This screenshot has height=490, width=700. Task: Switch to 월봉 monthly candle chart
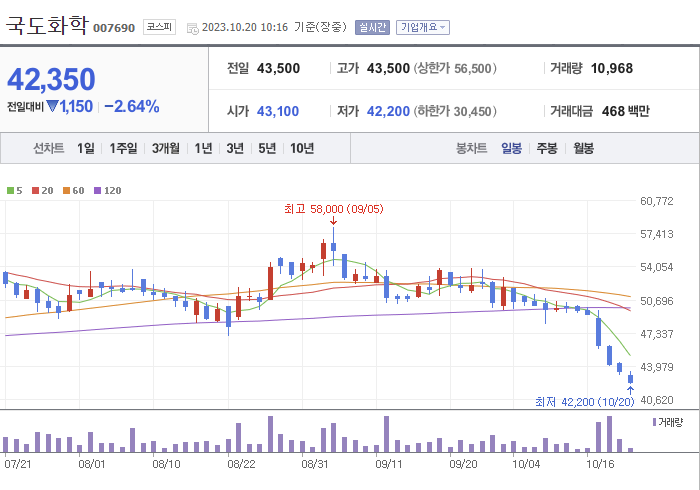coord(583,148)
